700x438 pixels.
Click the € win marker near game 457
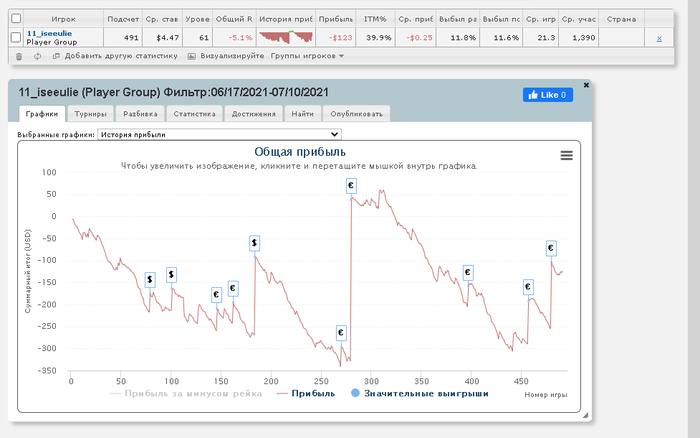click(528, 287)
